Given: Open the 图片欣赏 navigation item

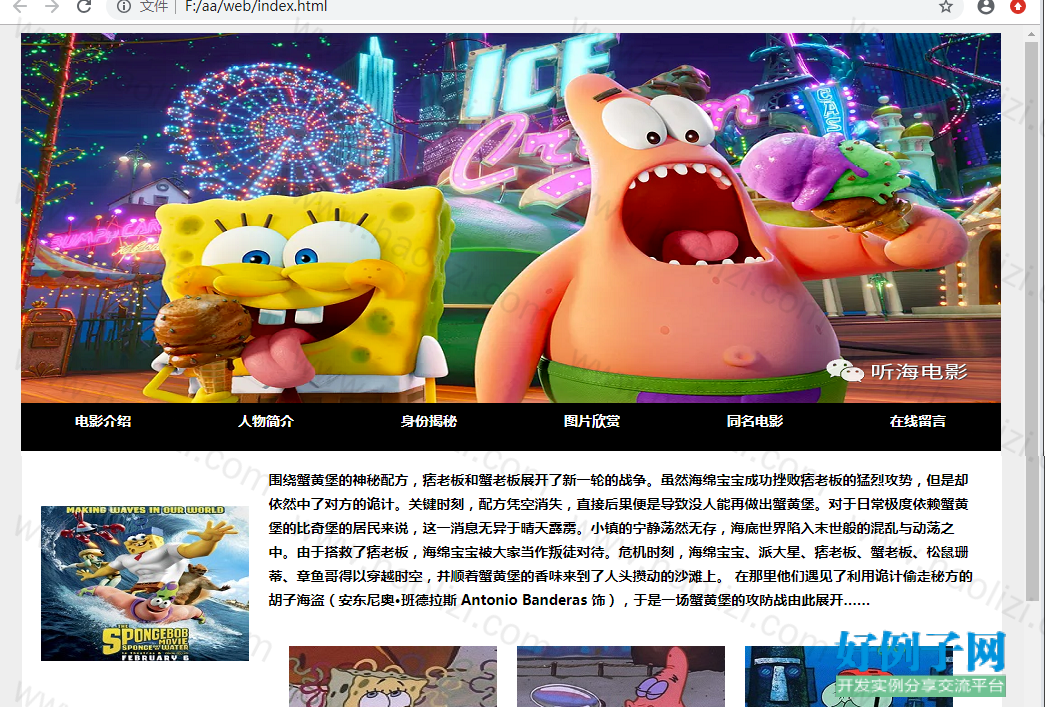Looking at the screenshot, I should (x=592, y=421).
